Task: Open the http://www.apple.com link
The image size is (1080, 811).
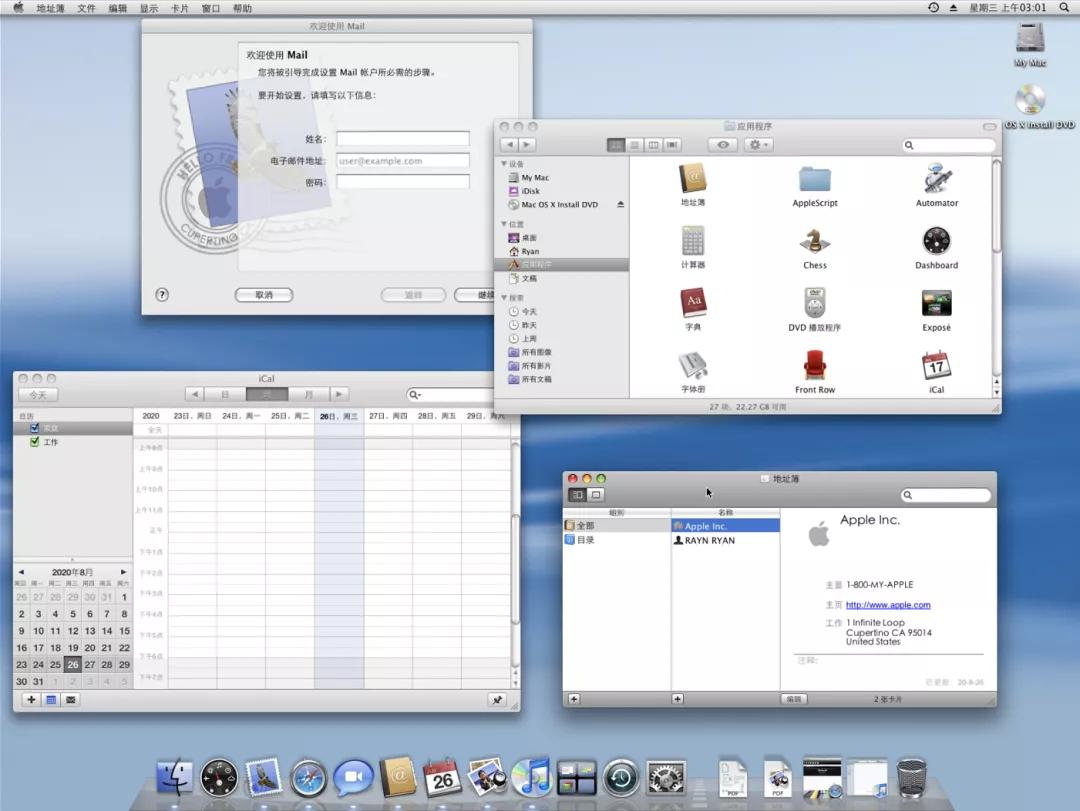Action: [x=888, y=604]
